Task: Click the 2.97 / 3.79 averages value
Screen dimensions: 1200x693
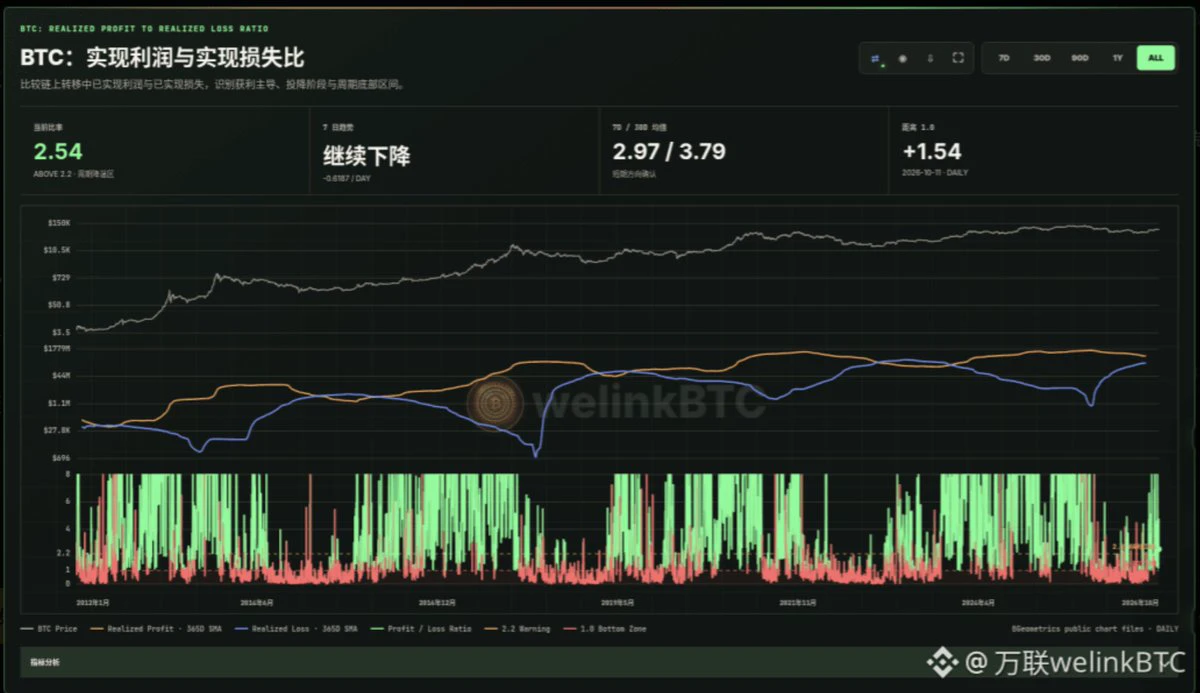Action: point(669,152)
